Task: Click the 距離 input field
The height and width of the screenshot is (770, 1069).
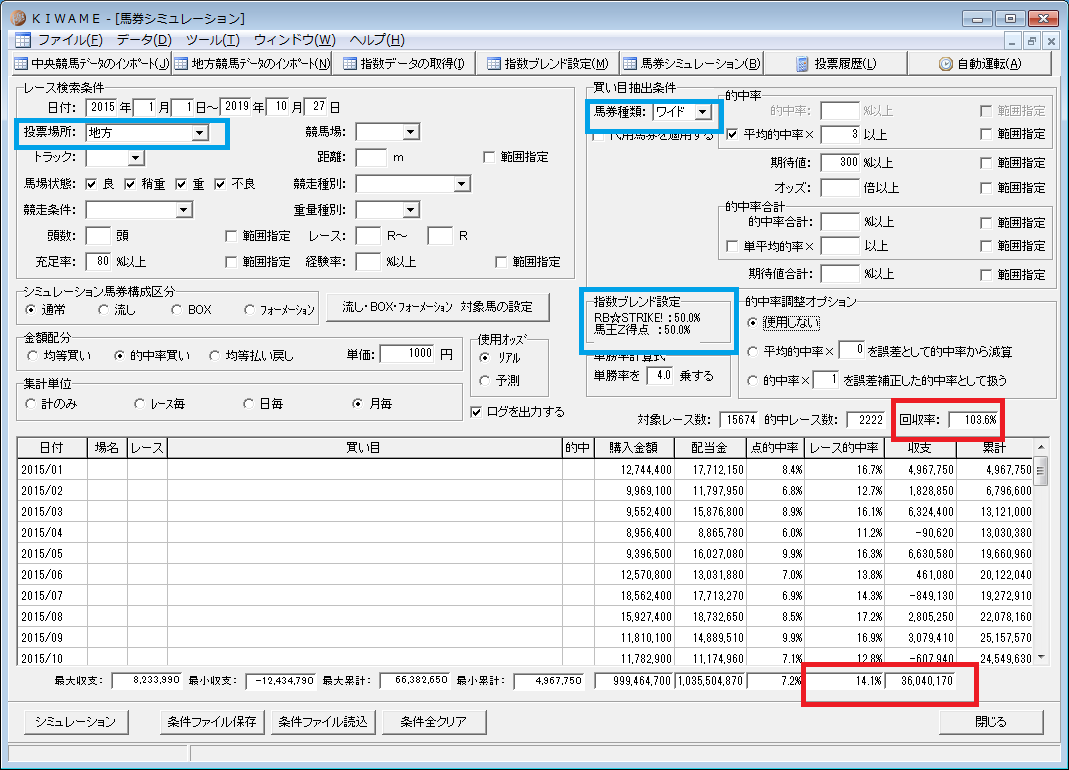Action: click(x=372, y=158)
